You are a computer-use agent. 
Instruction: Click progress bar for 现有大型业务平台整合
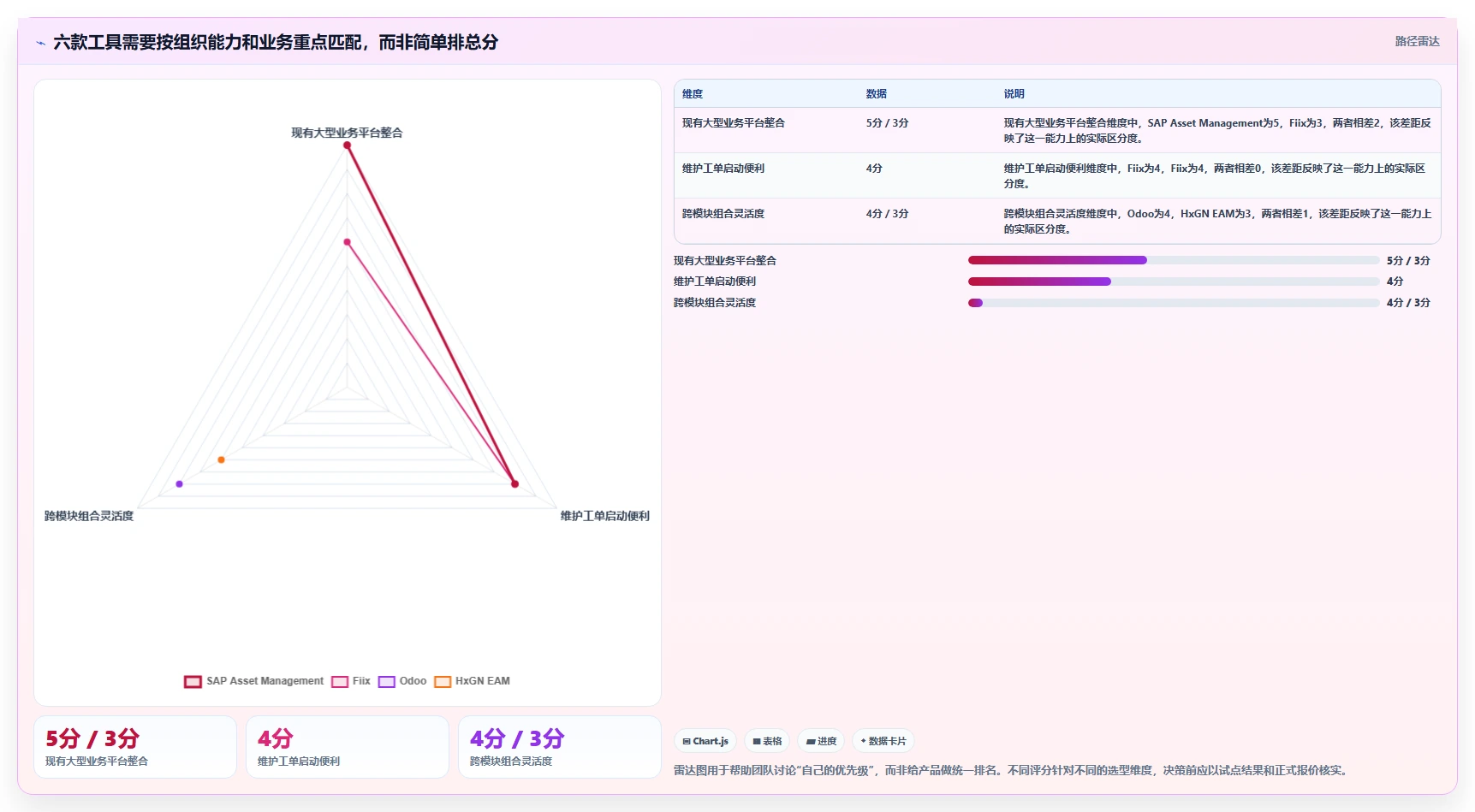(x=1174, y=260)
